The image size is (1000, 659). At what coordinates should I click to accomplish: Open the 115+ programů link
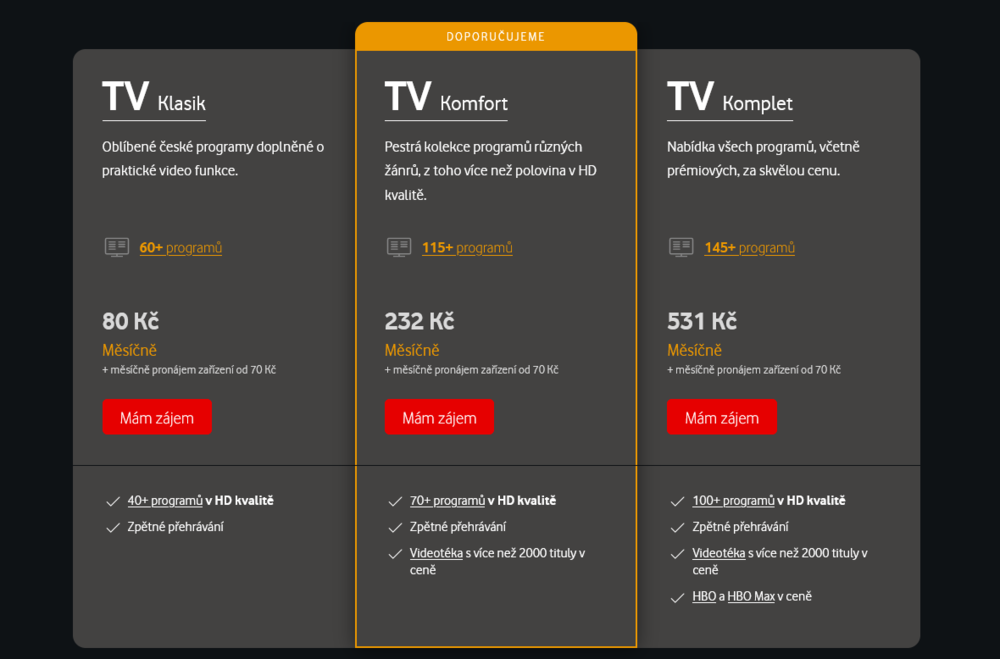coord(467,248)
